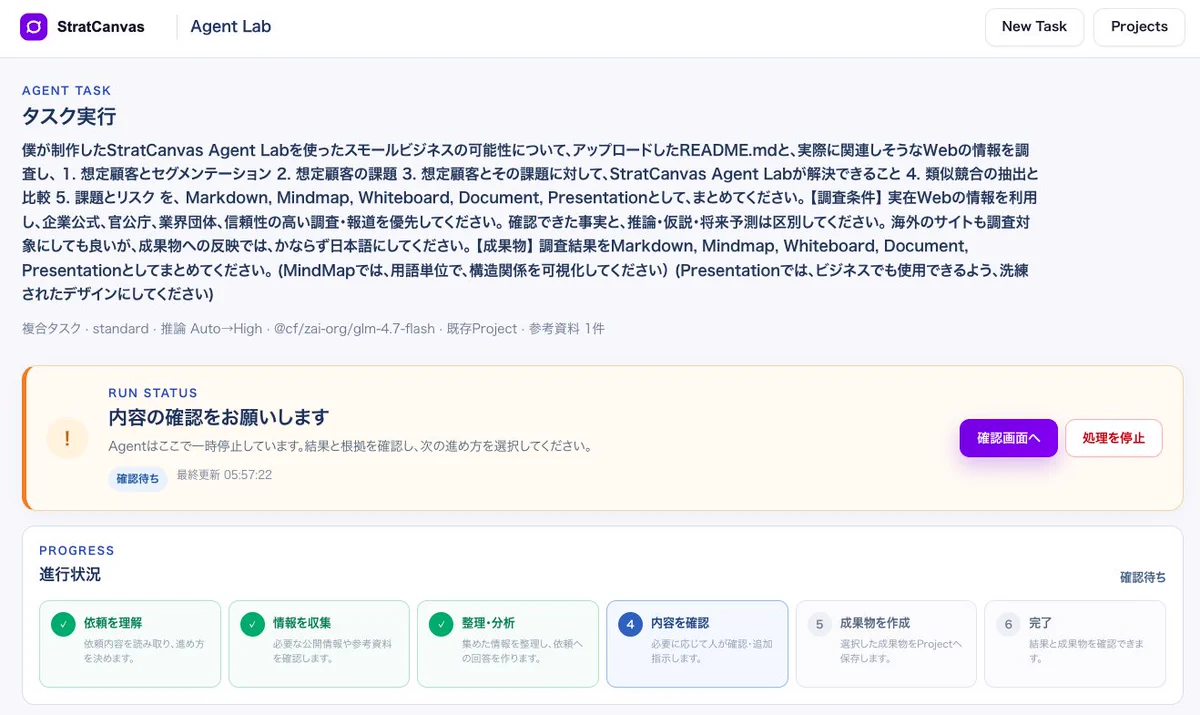Click the StratCanvas purple logo icon
1200x715 pixels.
[x=34, y=27]
